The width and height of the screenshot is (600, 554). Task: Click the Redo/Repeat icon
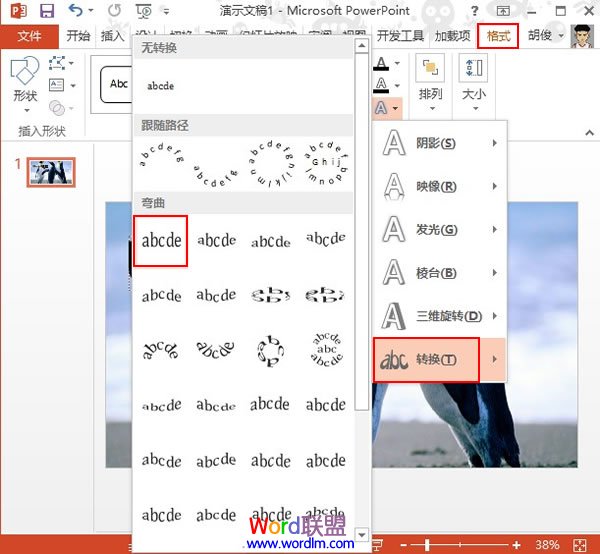click(x=114, y=10)
